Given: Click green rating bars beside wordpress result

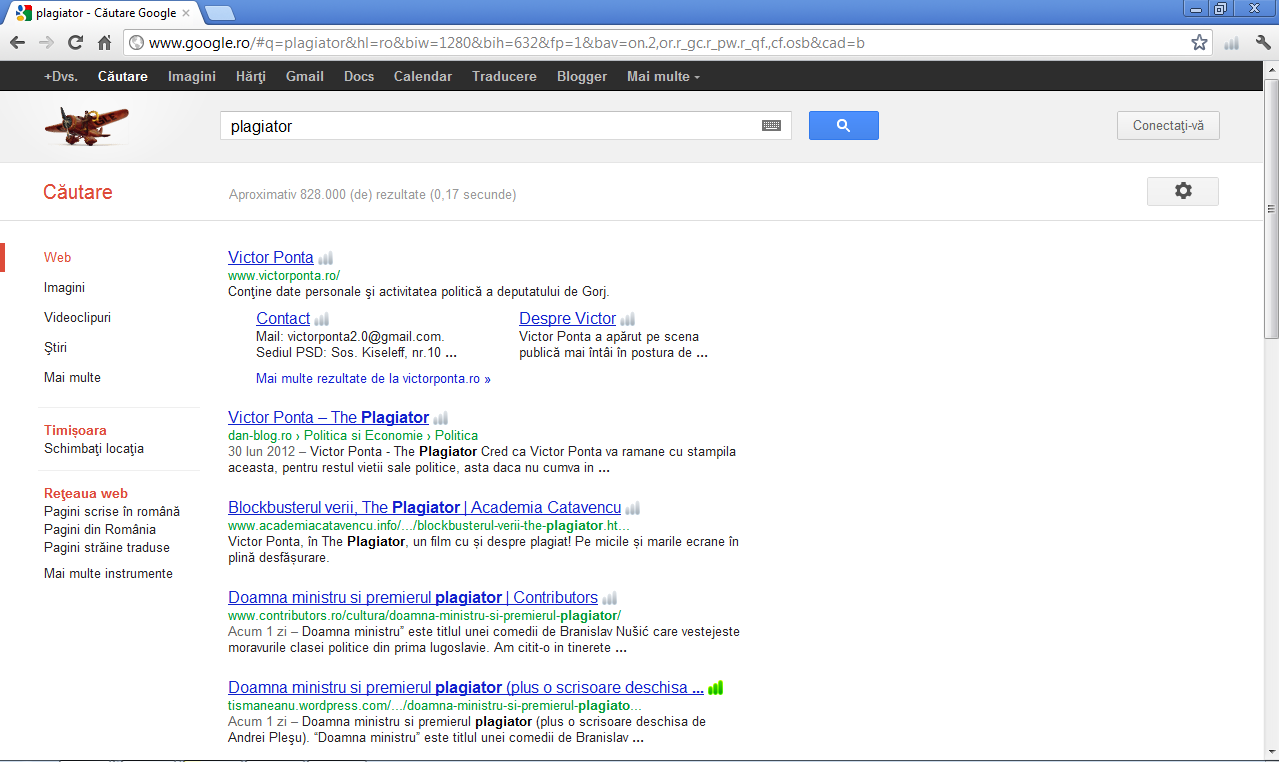Looking at the screenshot, I should point(715,688).
